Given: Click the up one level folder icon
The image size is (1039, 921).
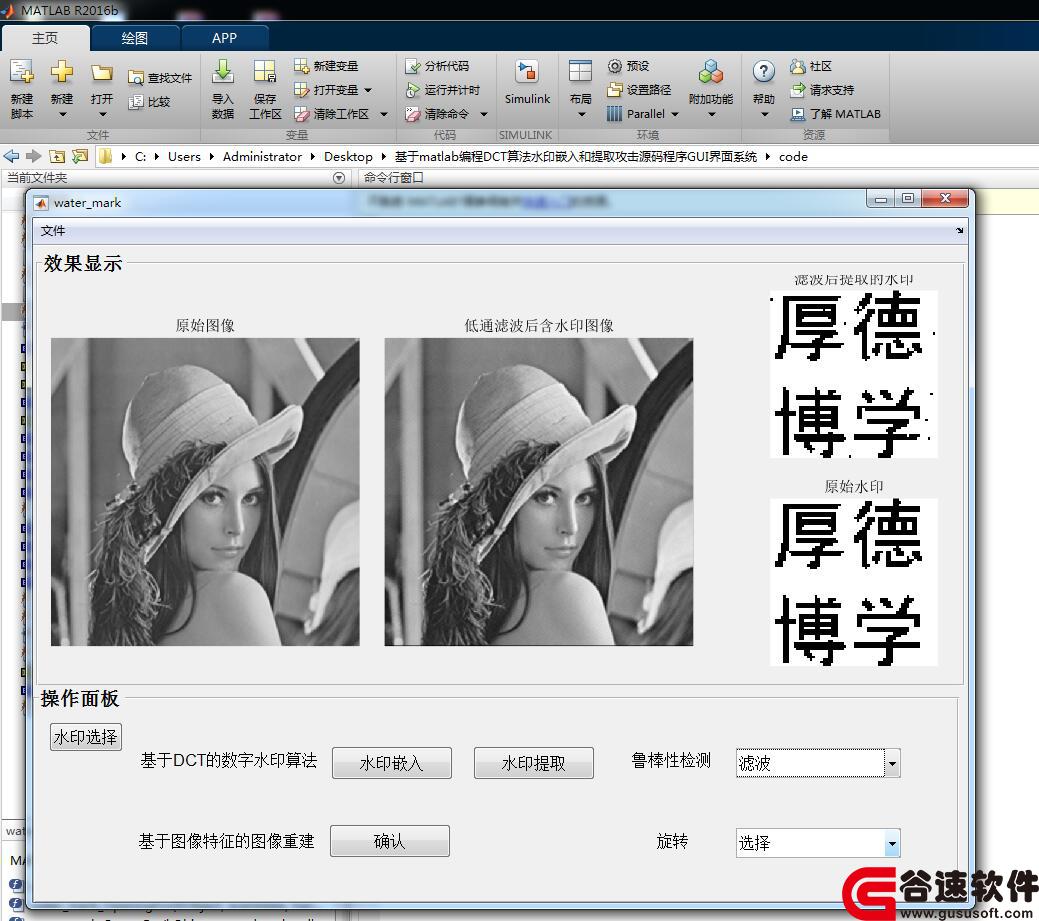Looking at the screenshot, I should click(x=57, y=156).
